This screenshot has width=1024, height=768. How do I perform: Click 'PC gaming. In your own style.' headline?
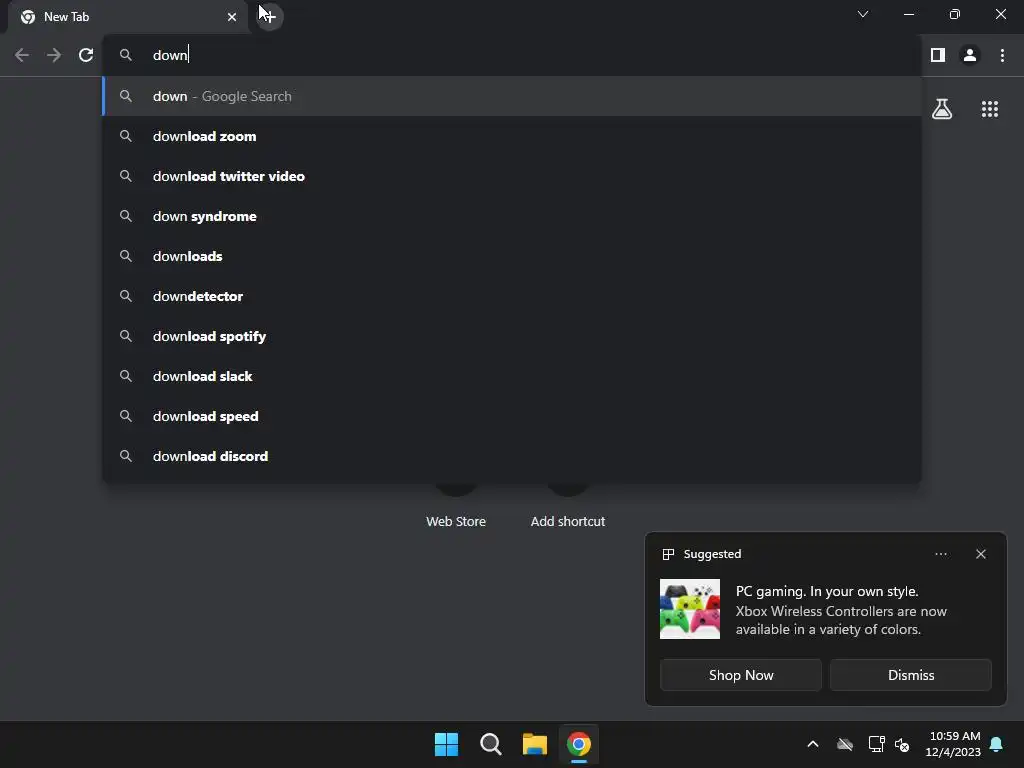pos(827,591)
